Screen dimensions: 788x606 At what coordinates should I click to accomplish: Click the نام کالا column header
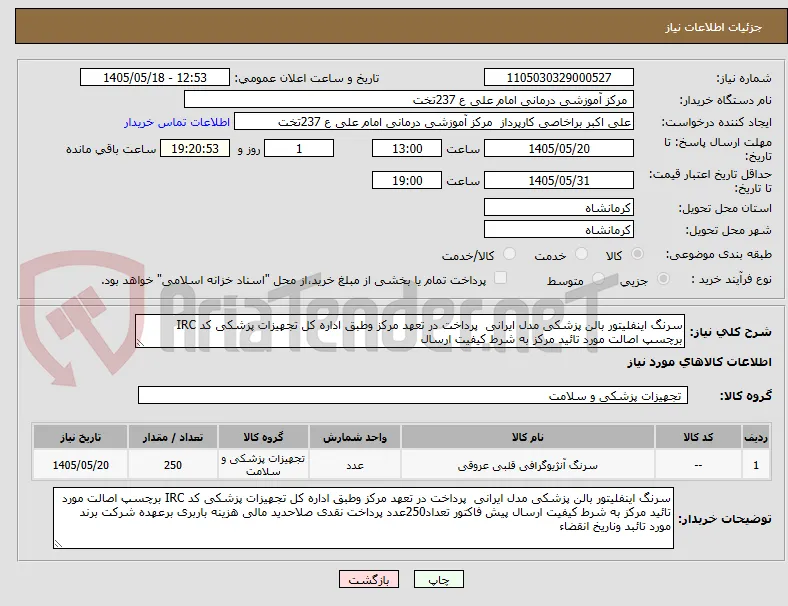pos(528,437)
